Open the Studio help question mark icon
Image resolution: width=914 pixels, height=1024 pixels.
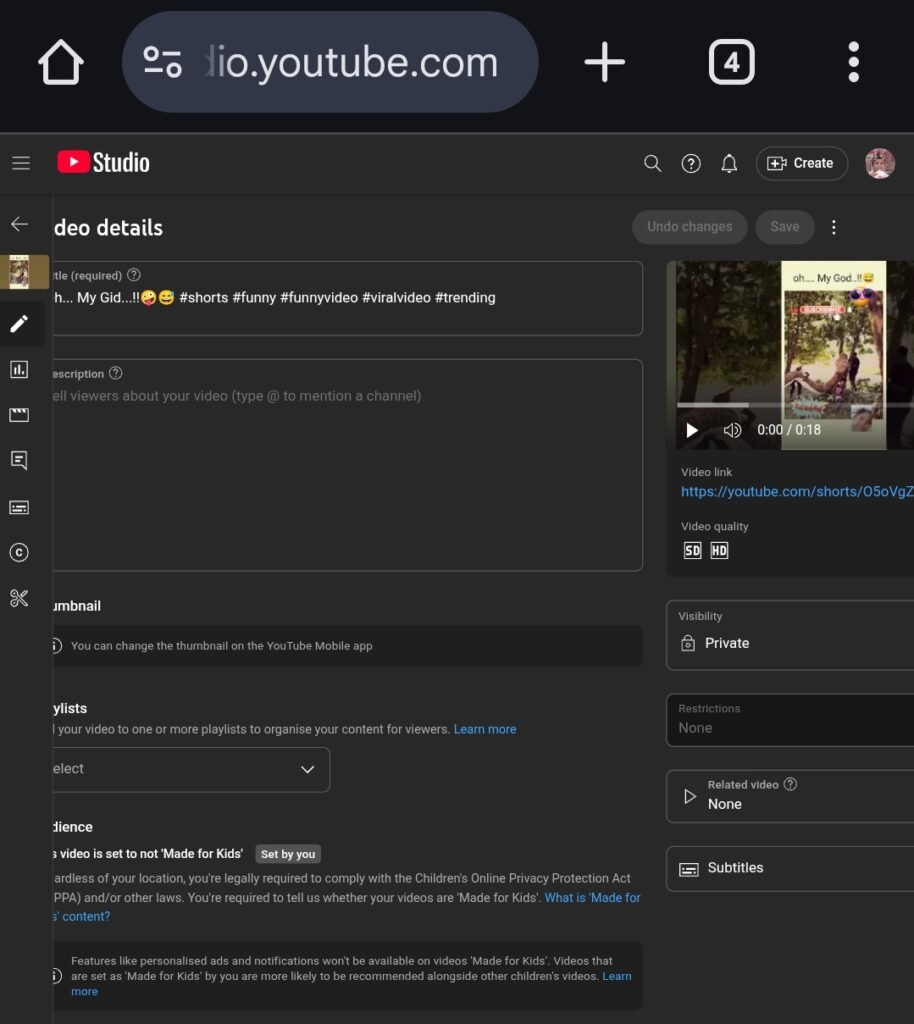[690, 163]
